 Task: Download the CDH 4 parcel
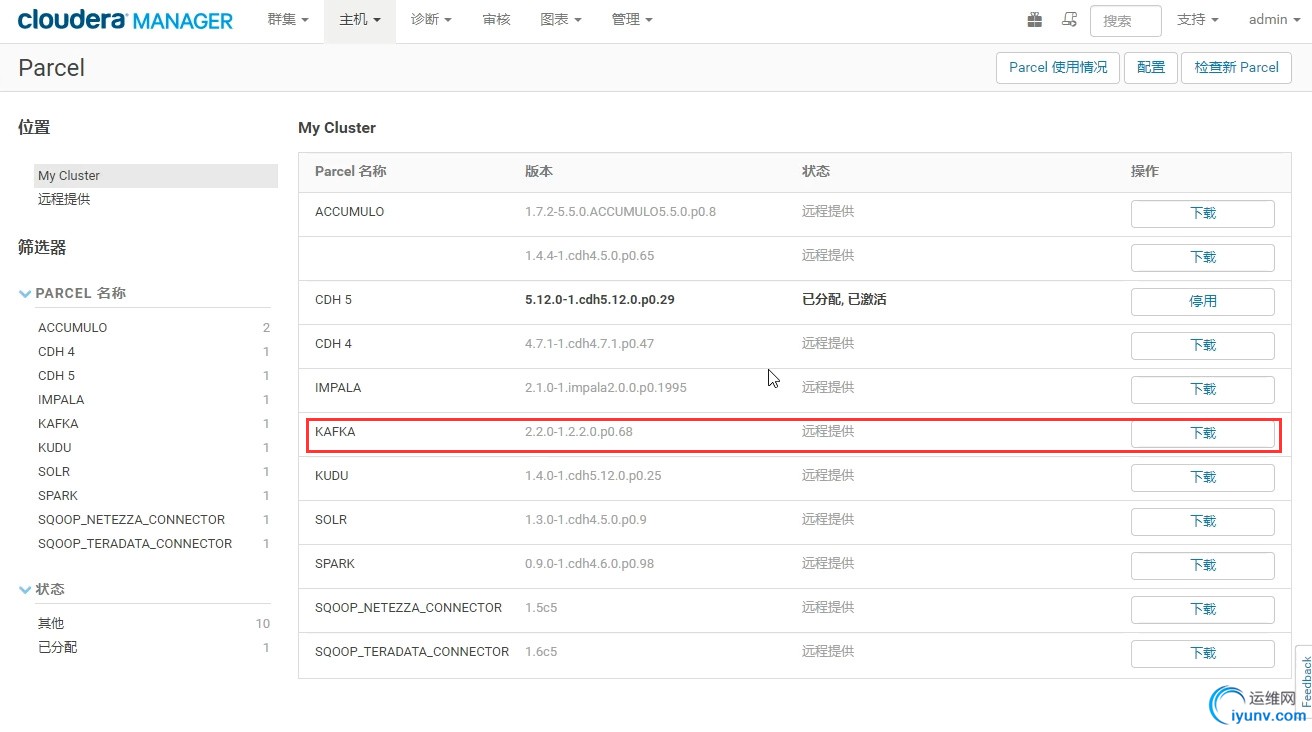[x=1202, y=345]
